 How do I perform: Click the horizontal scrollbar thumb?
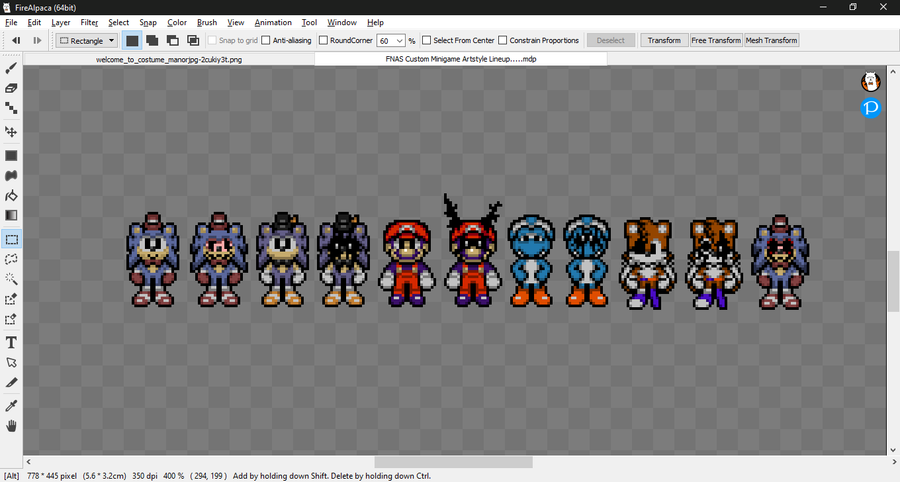453,462
